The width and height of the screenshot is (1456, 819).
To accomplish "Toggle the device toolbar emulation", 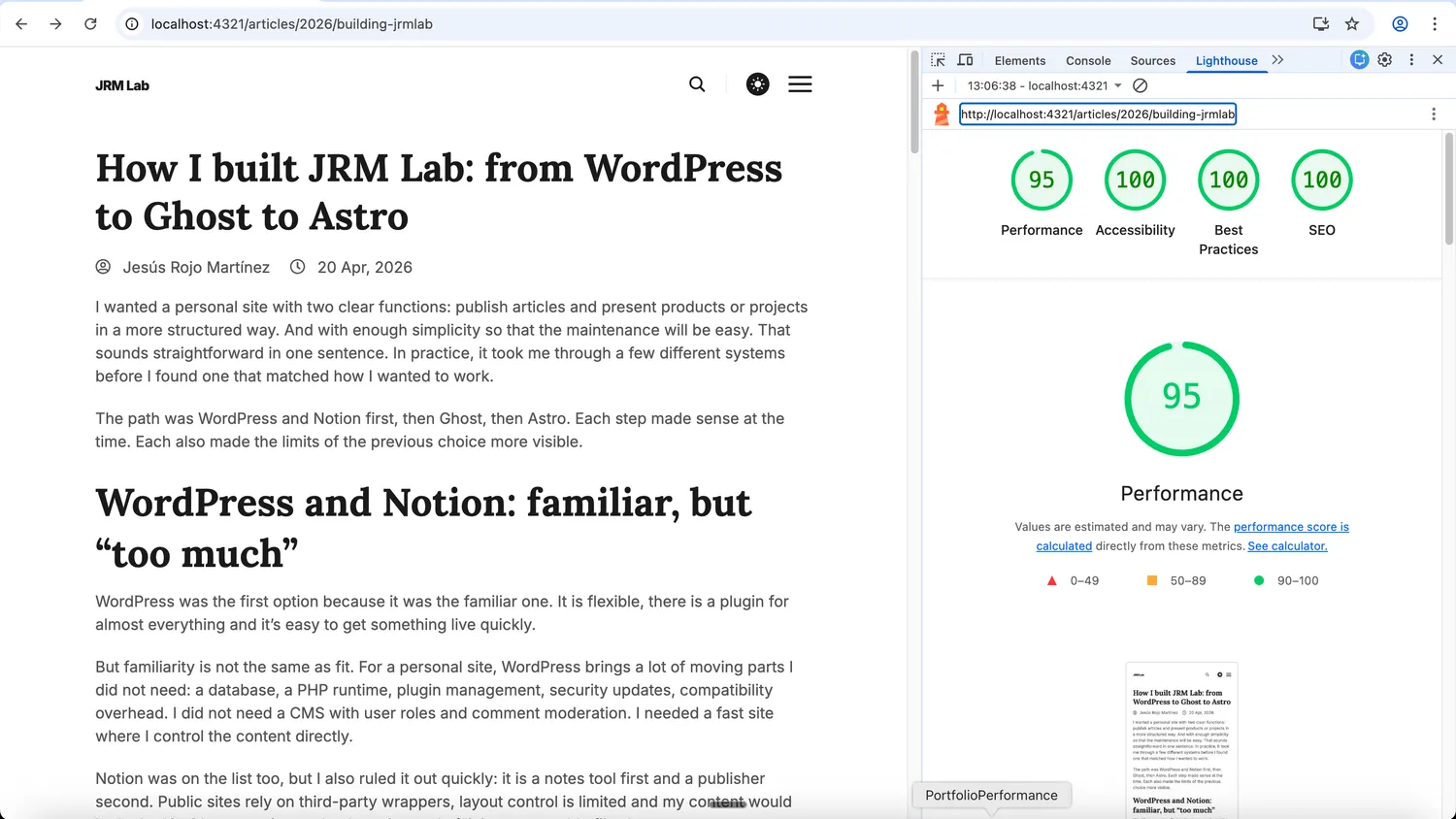I will pos(965,60).
